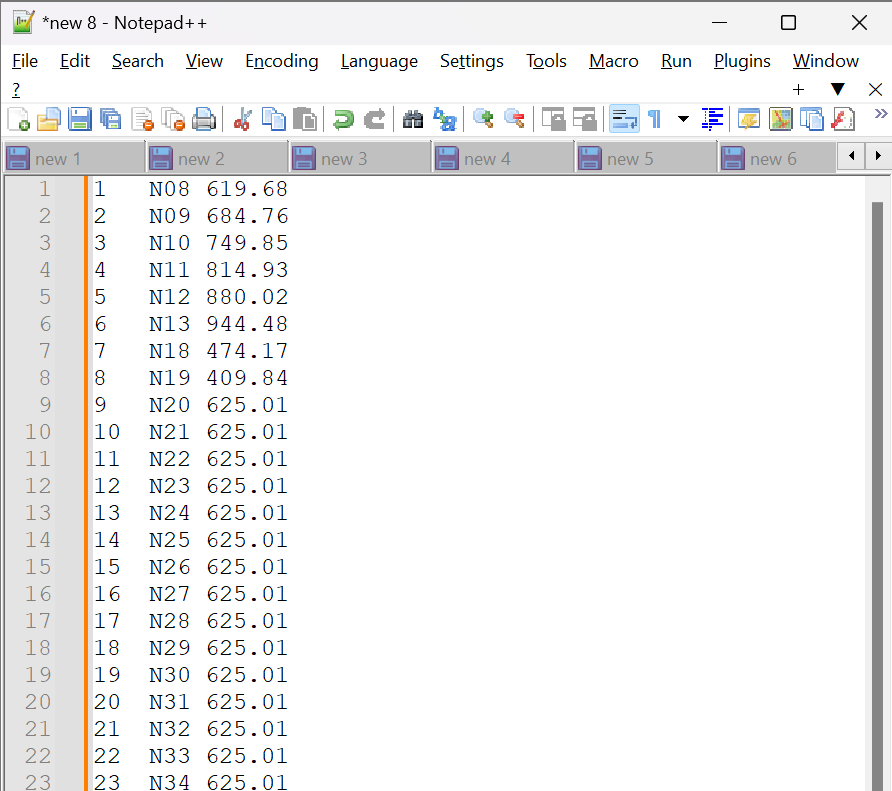This screenshot has width=892, height=791.
Task: Open the File menu
Action: pos(25,61)
